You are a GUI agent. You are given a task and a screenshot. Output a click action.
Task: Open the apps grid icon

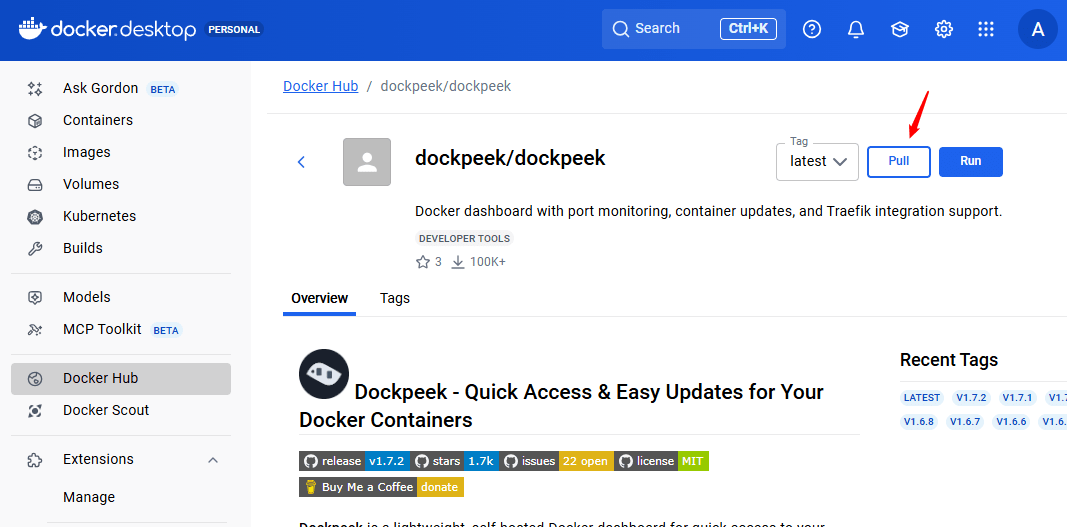pyautogui.click(x=985, y=29)
